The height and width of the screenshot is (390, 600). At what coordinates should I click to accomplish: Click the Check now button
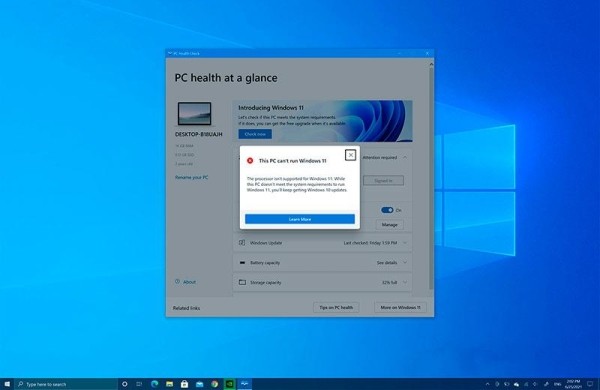[x=255, y=134]
